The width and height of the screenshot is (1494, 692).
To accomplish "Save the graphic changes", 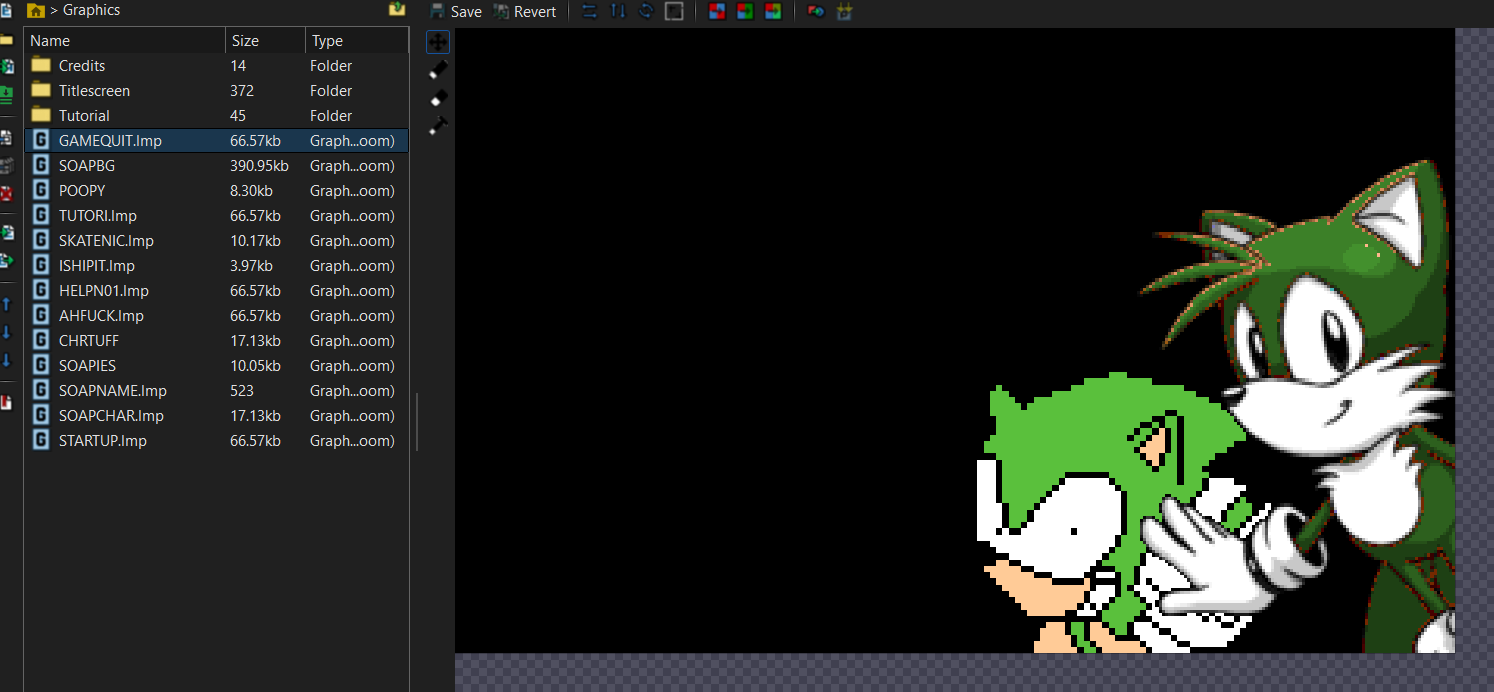I will [456, 11].
